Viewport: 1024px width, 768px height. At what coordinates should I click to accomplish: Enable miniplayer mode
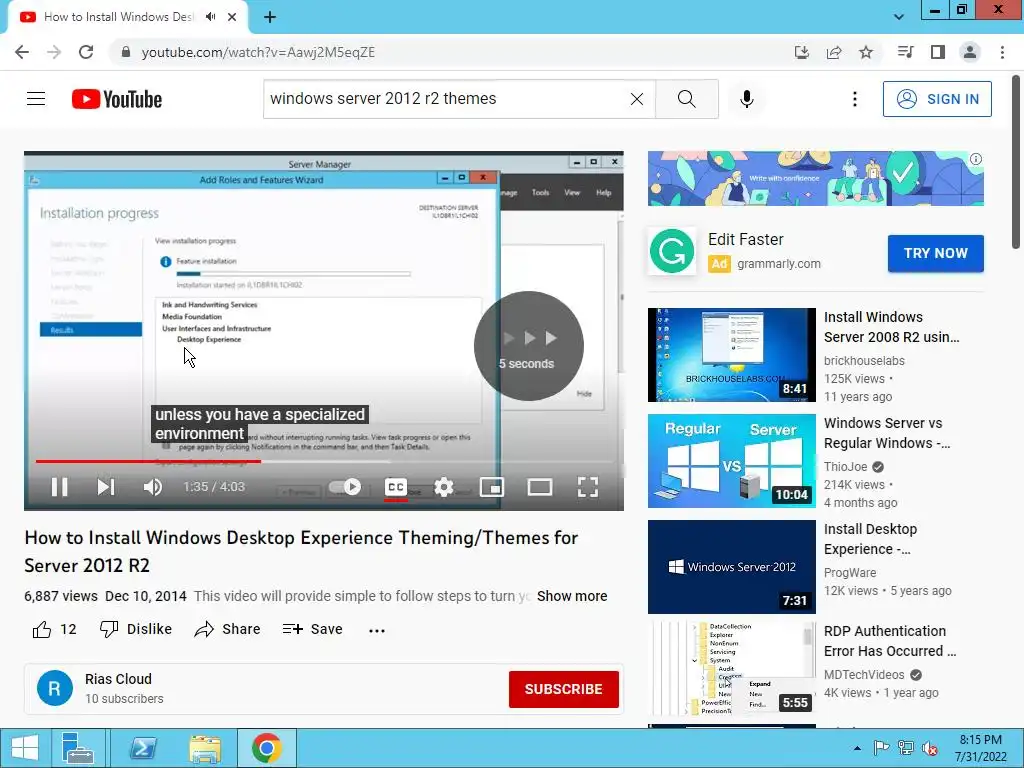click(x=492, y=487)
